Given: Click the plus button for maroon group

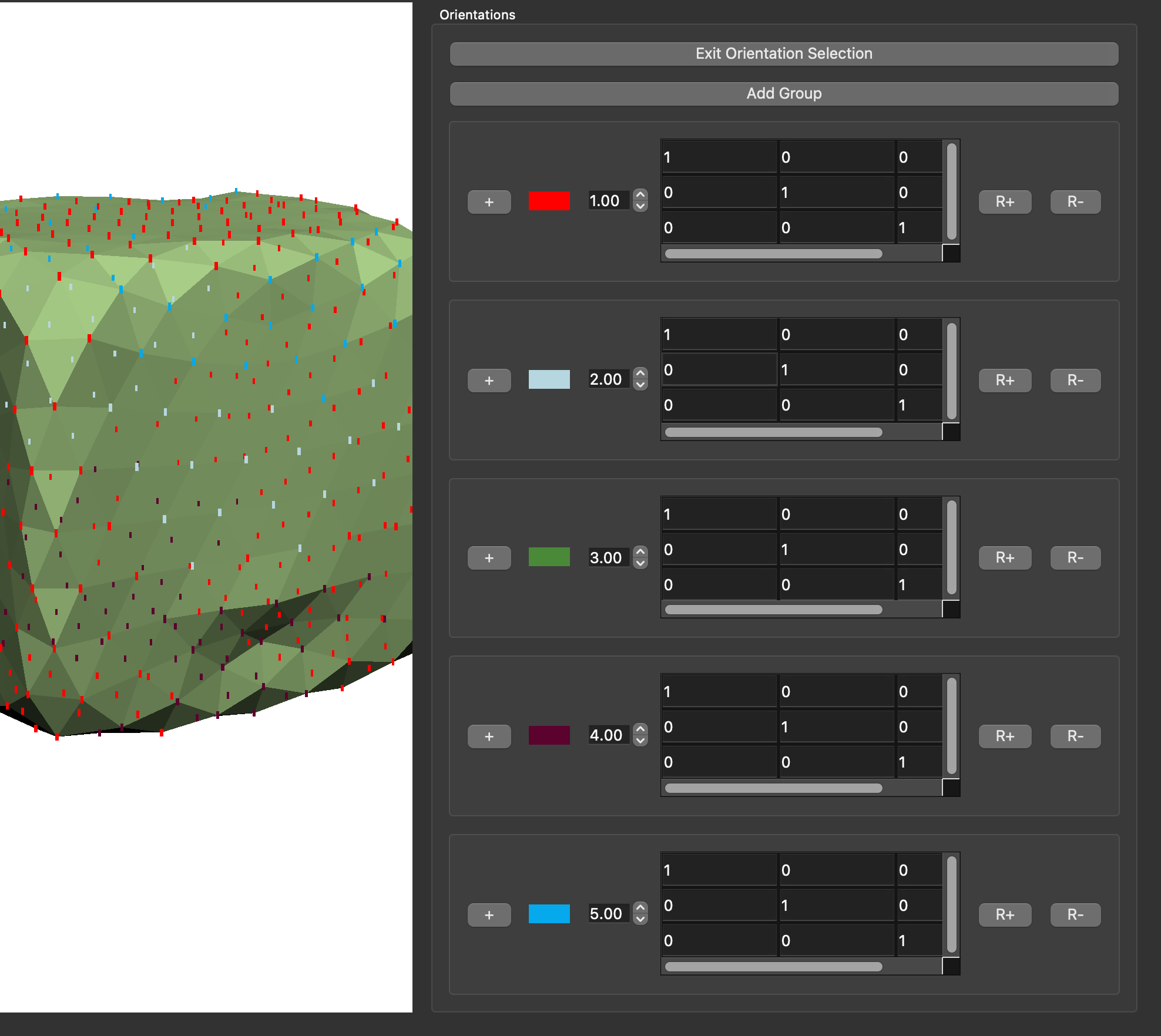Looking at the screenshot, I should pos(489,736).
